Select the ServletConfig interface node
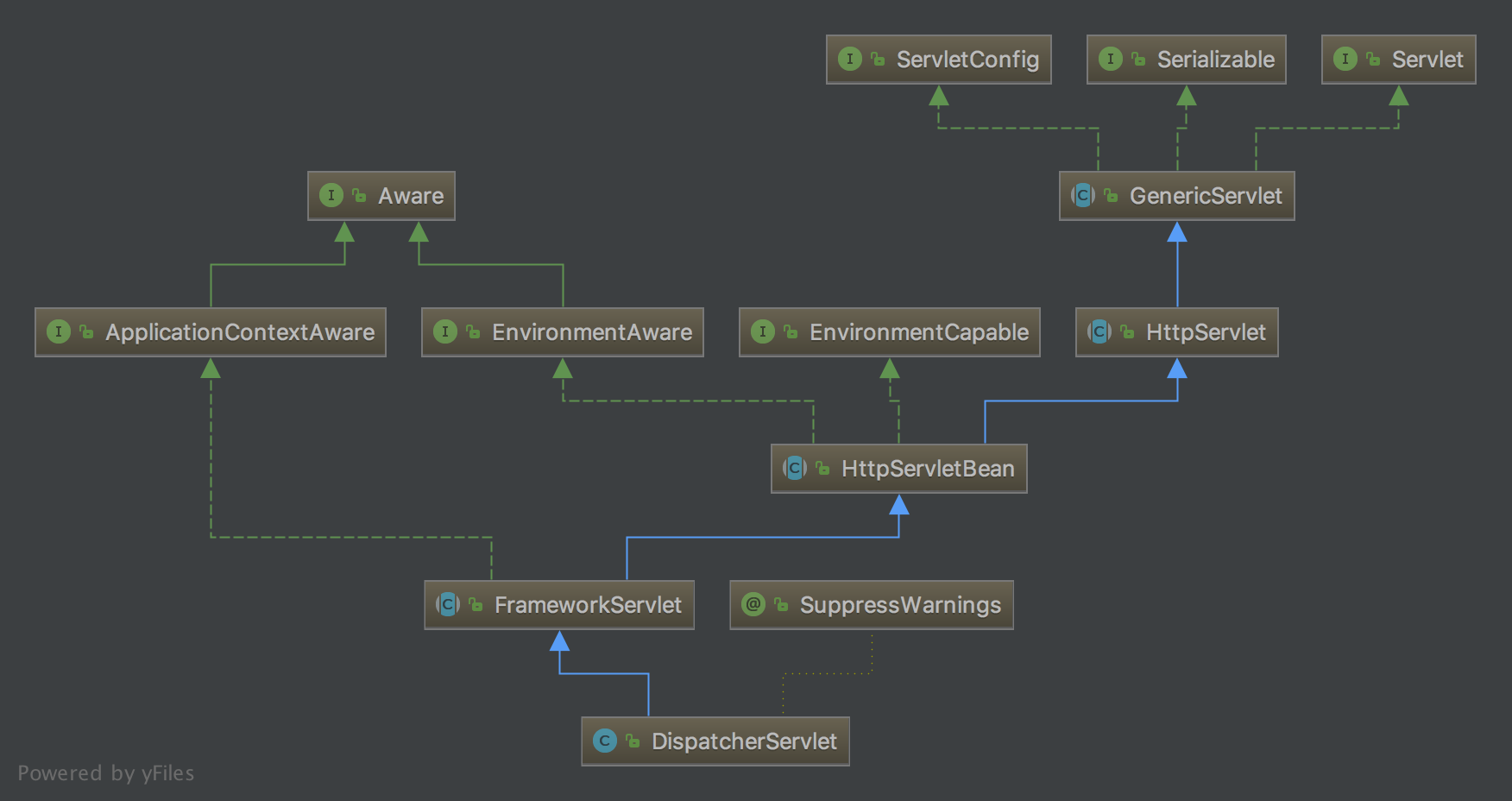Viewport: 1512px width, 801px height. [938, 60]
